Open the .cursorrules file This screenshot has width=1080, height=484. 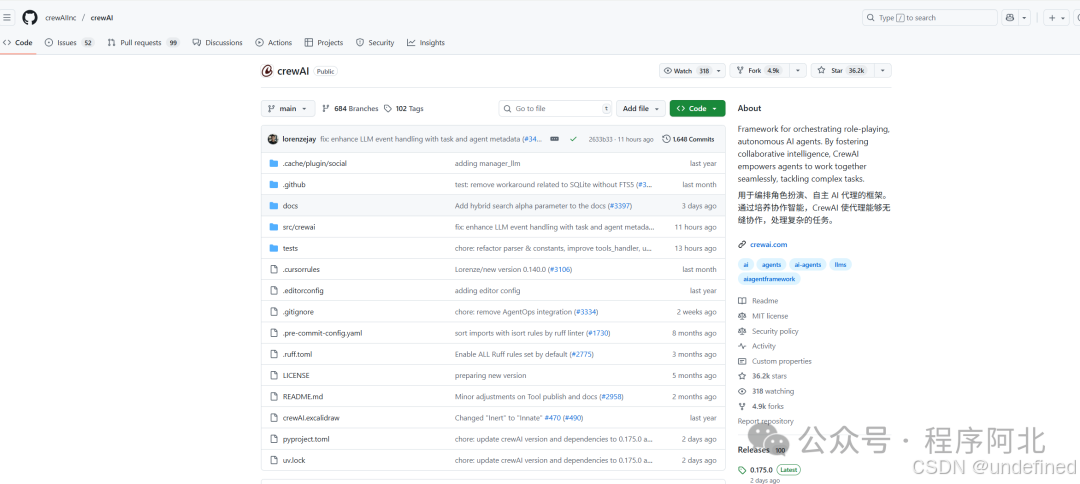pos(301,269)
